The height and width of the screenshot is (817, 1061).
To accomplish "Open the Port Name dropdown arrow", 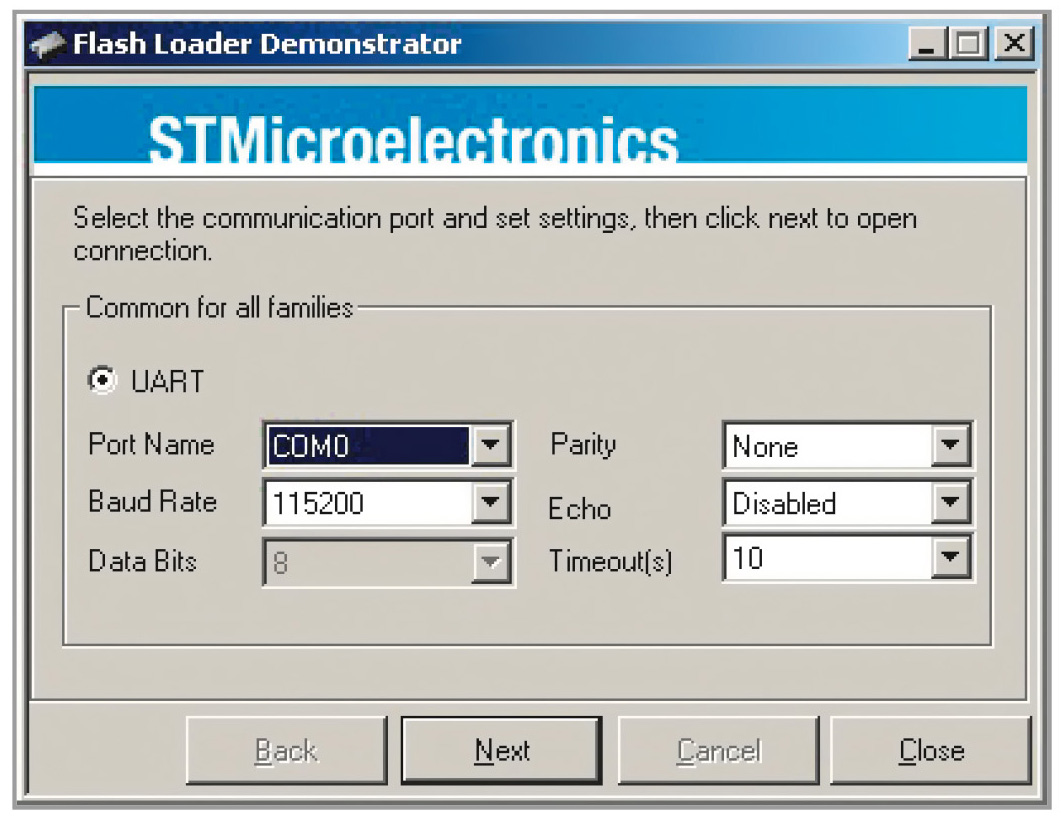I will tap(490, 446).
